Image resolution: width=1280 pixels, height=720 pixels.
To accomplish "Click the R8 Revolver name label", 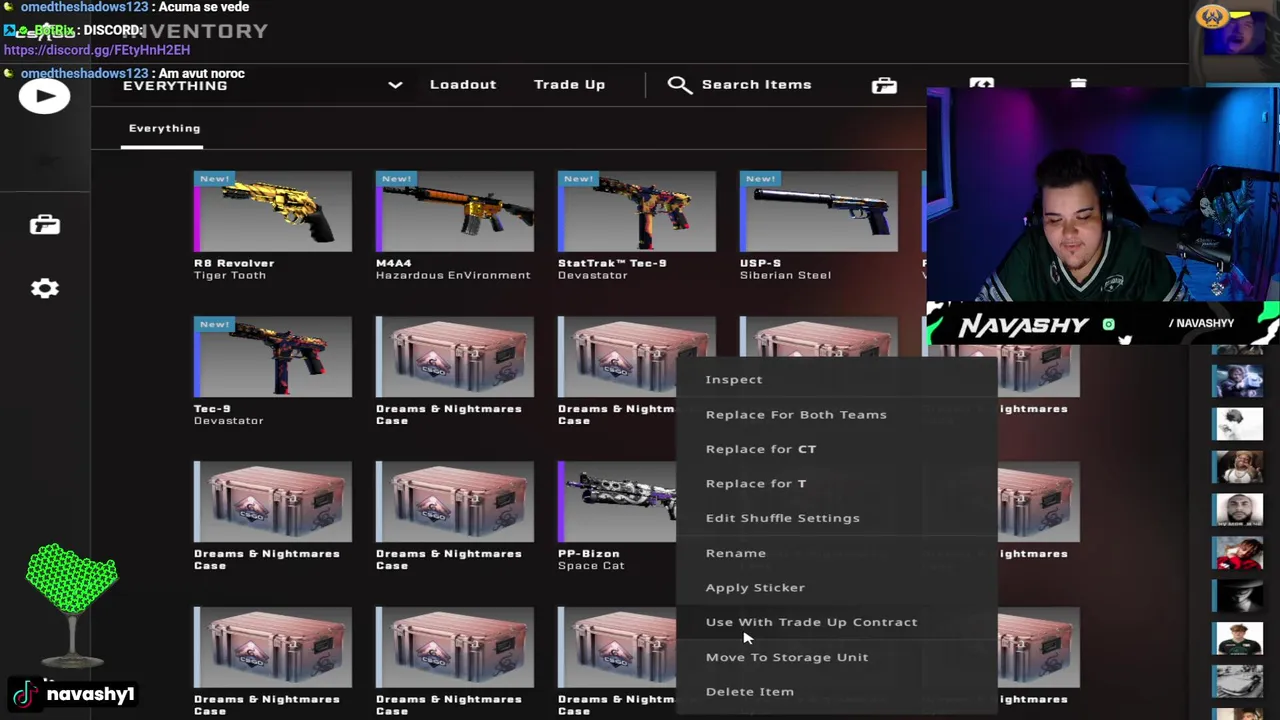I will [234, 263].
